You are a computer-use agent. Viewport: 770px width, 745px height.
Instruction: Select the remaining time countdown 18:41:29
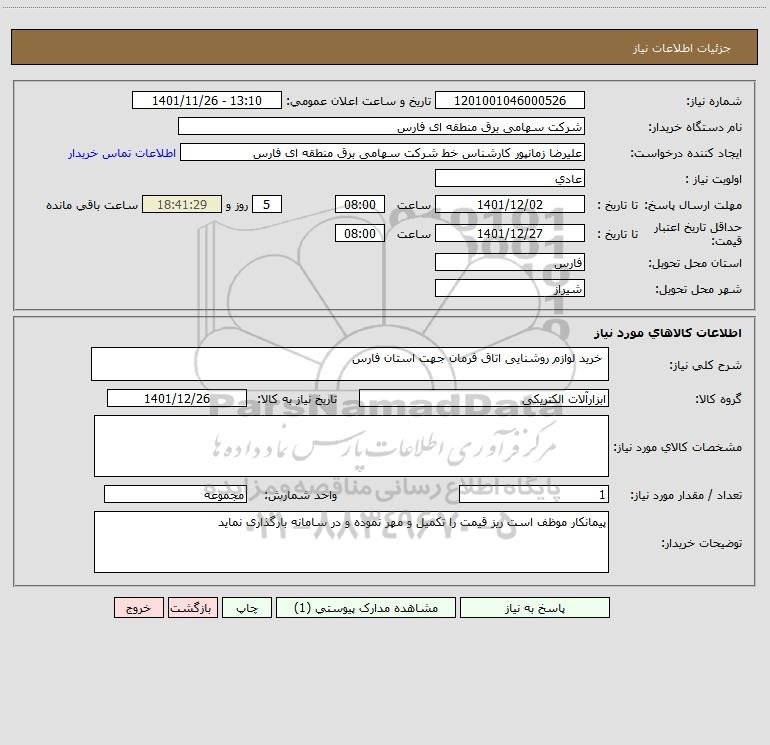182,204
